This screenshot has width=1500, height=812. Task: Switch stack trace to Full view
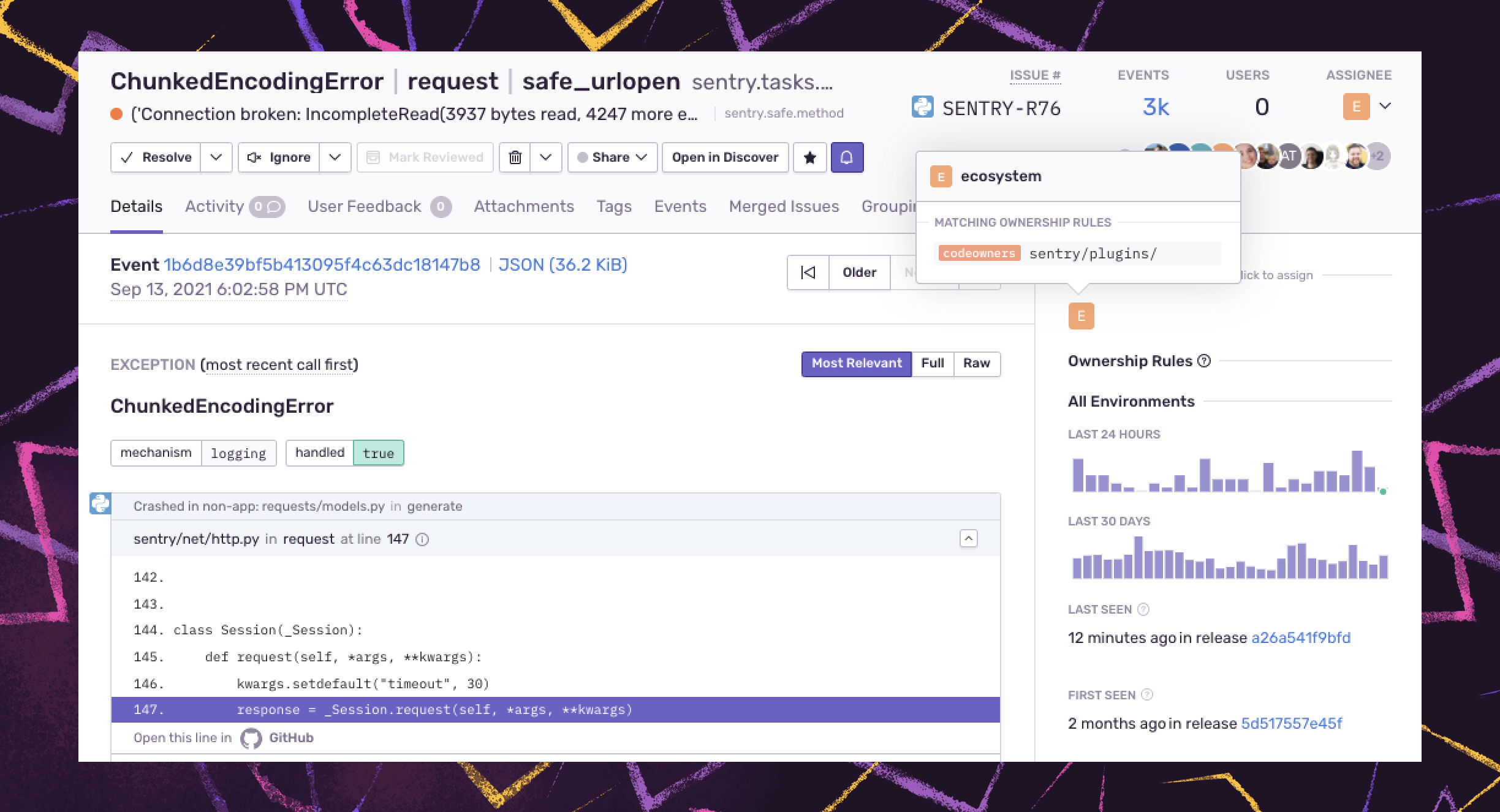[x=932, y=364]
